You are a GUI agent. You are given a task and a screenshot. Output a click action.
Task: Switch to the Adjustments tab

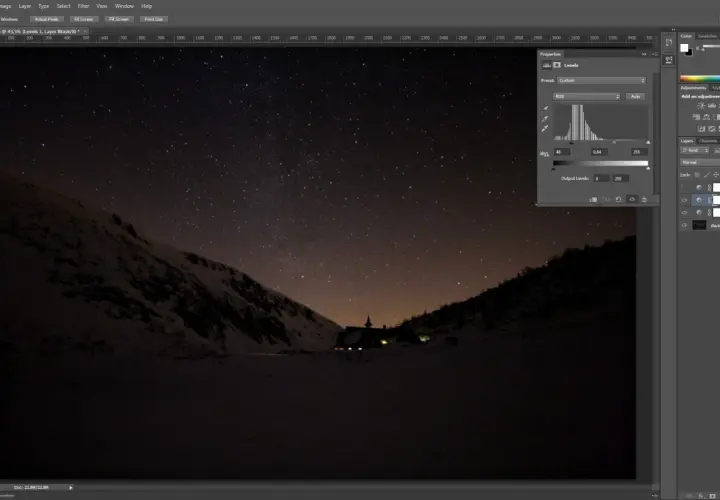(693, 88)
